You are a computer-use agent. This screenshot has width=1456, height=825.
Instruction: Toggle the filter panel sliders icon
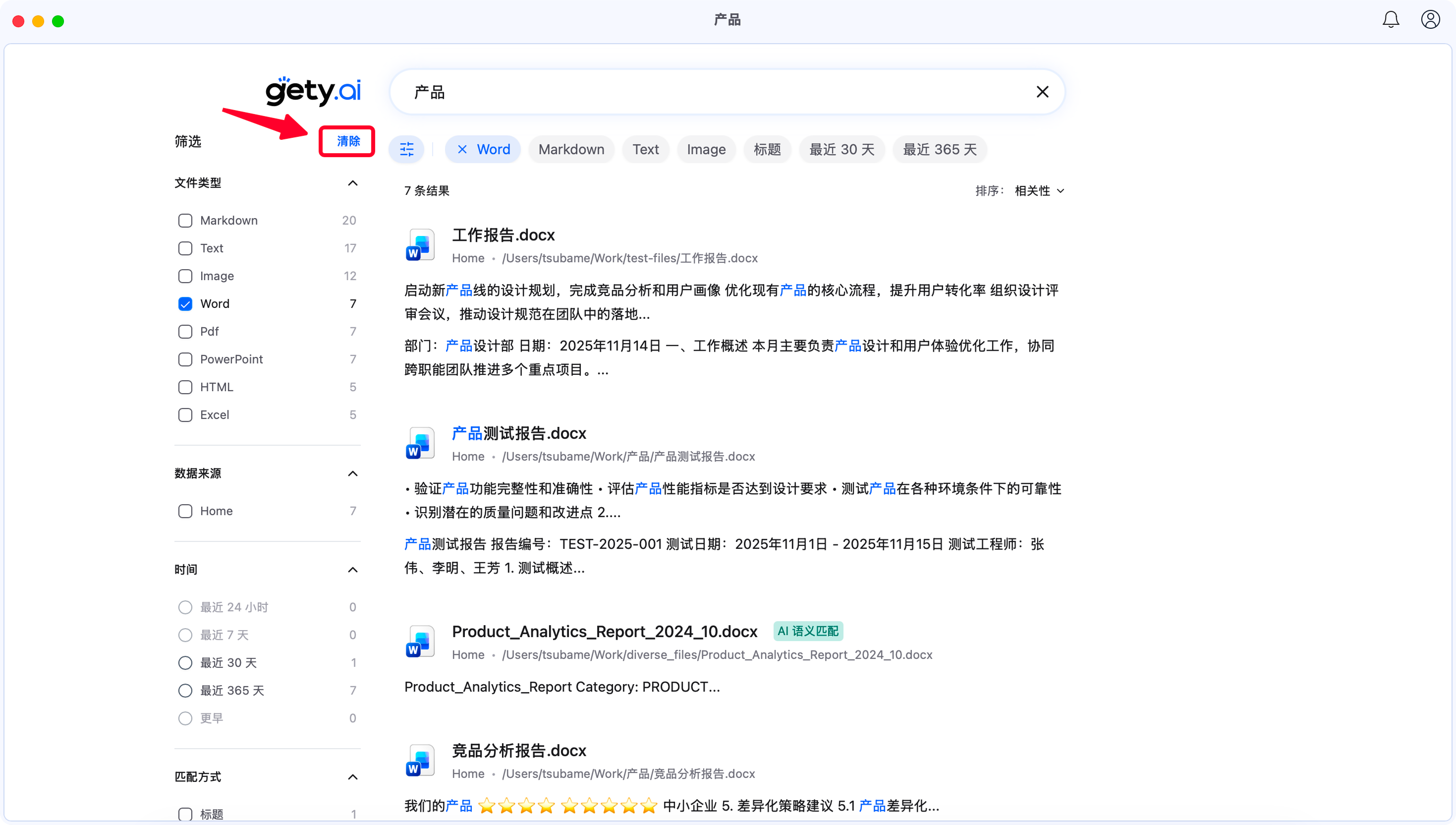[406, 150]
